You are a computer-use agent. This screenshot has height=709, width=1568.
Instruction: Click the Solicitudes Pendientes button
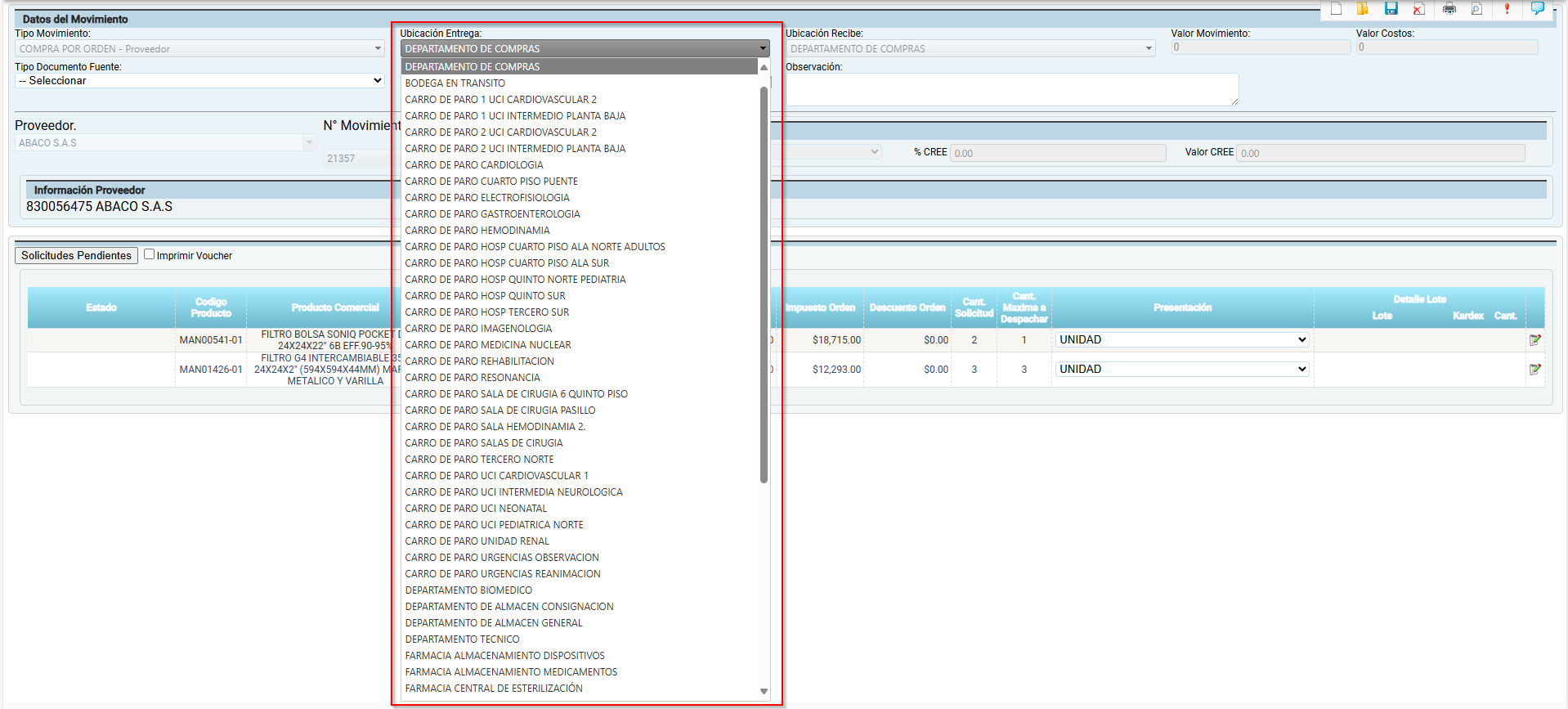click(x=76, y=256)
